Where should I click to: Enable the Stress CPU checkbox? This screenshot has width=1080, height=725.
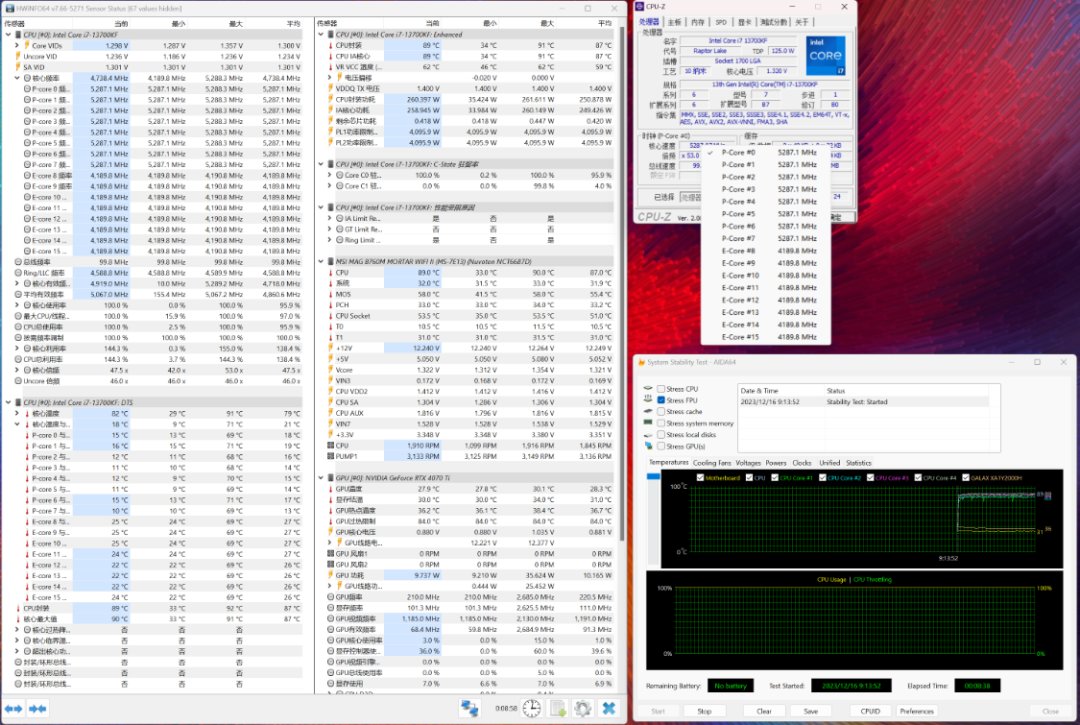(x=661, y=389)
